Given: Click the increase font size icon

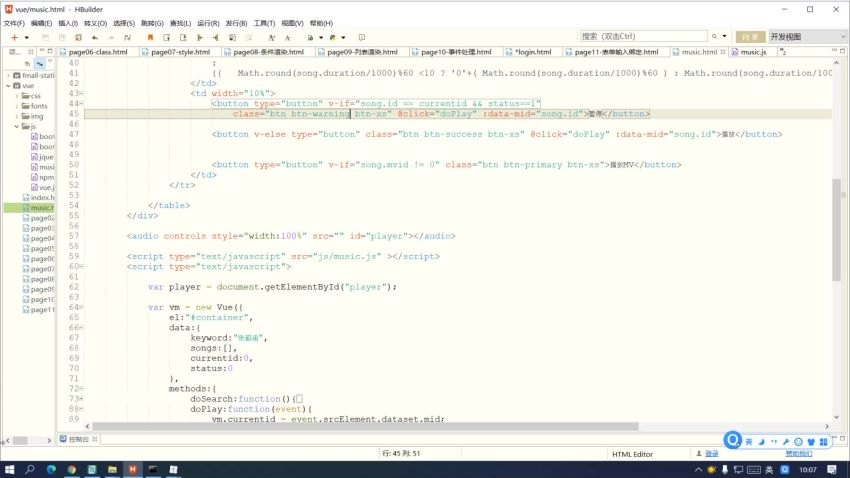Looking at the screenshot, I should coord(271,37).
